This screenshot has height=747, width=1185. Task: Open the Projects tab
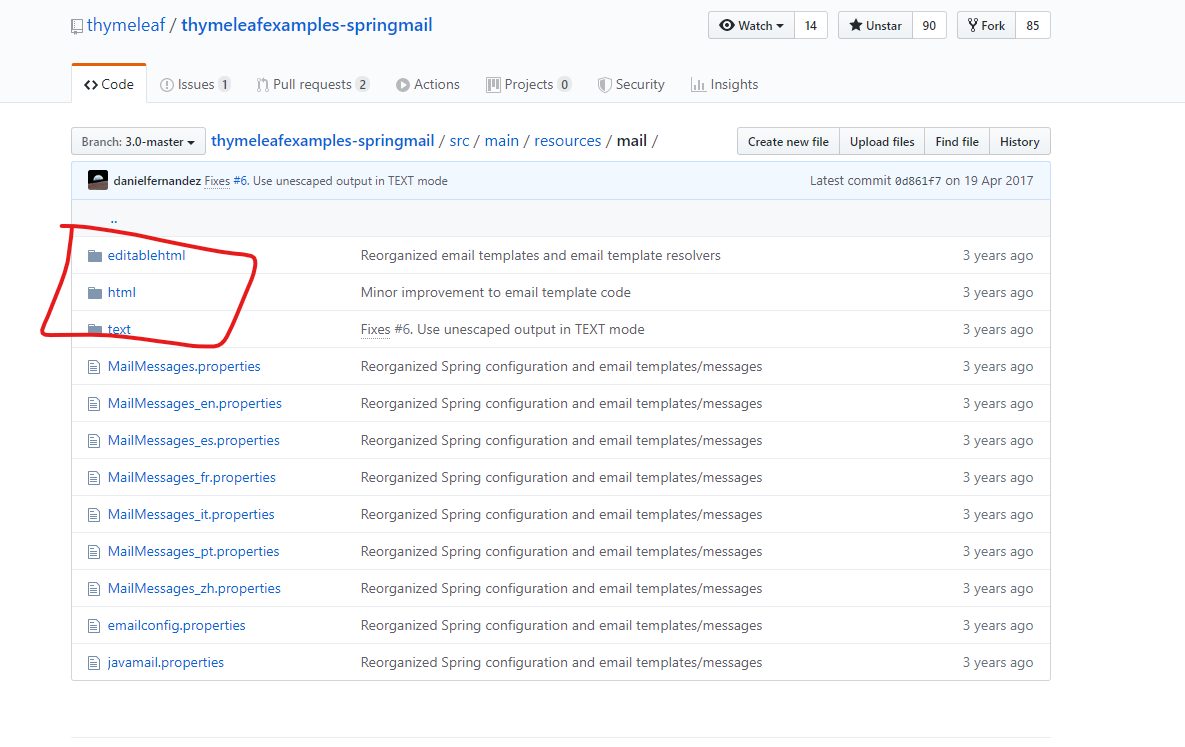point(528,85)
